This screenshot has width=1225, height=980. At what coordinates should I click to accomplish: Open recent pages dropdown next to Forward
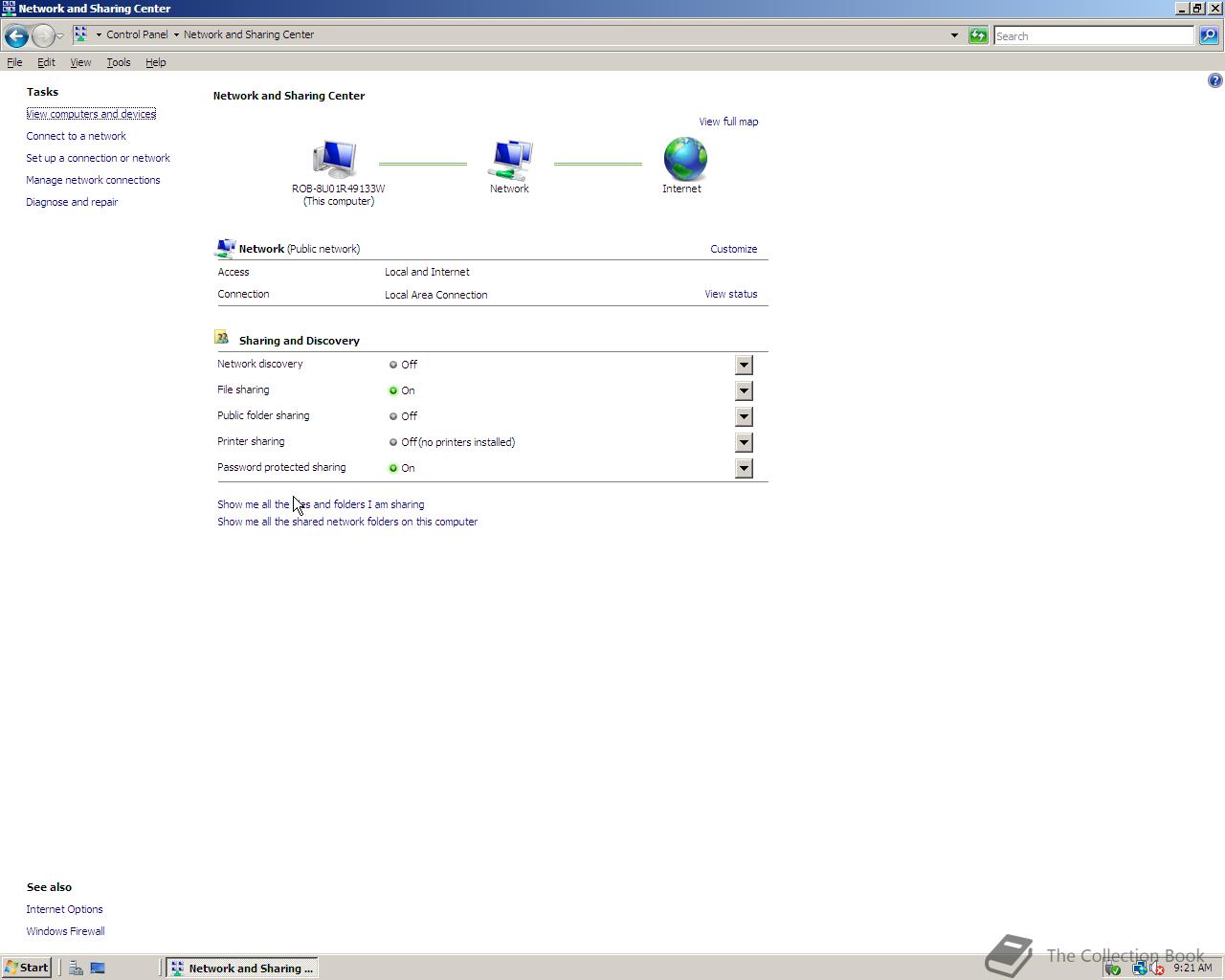pyautogui.click(x=59, y=36)
